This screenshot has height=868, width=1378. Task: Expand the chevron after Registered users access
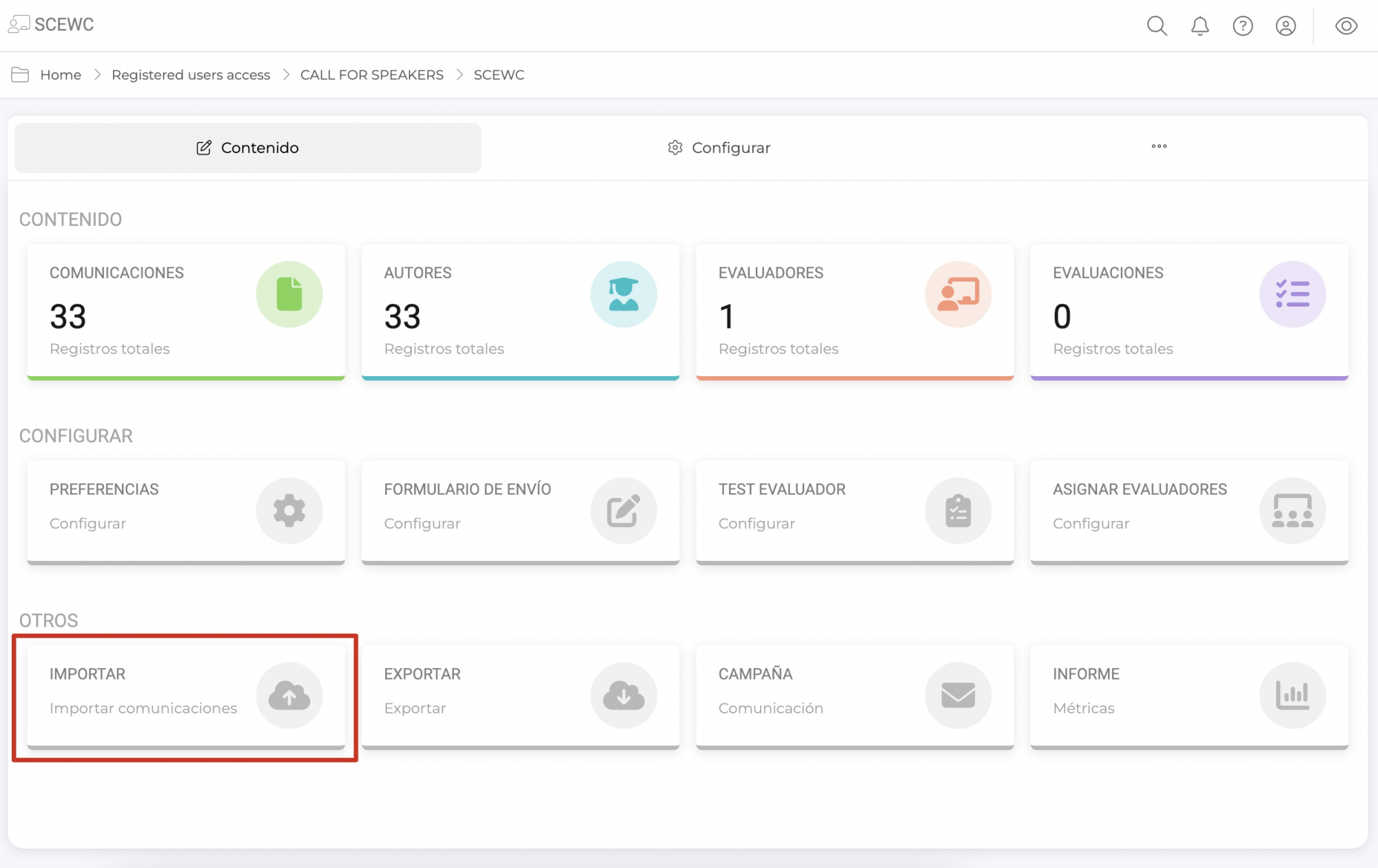coord(286,74)
